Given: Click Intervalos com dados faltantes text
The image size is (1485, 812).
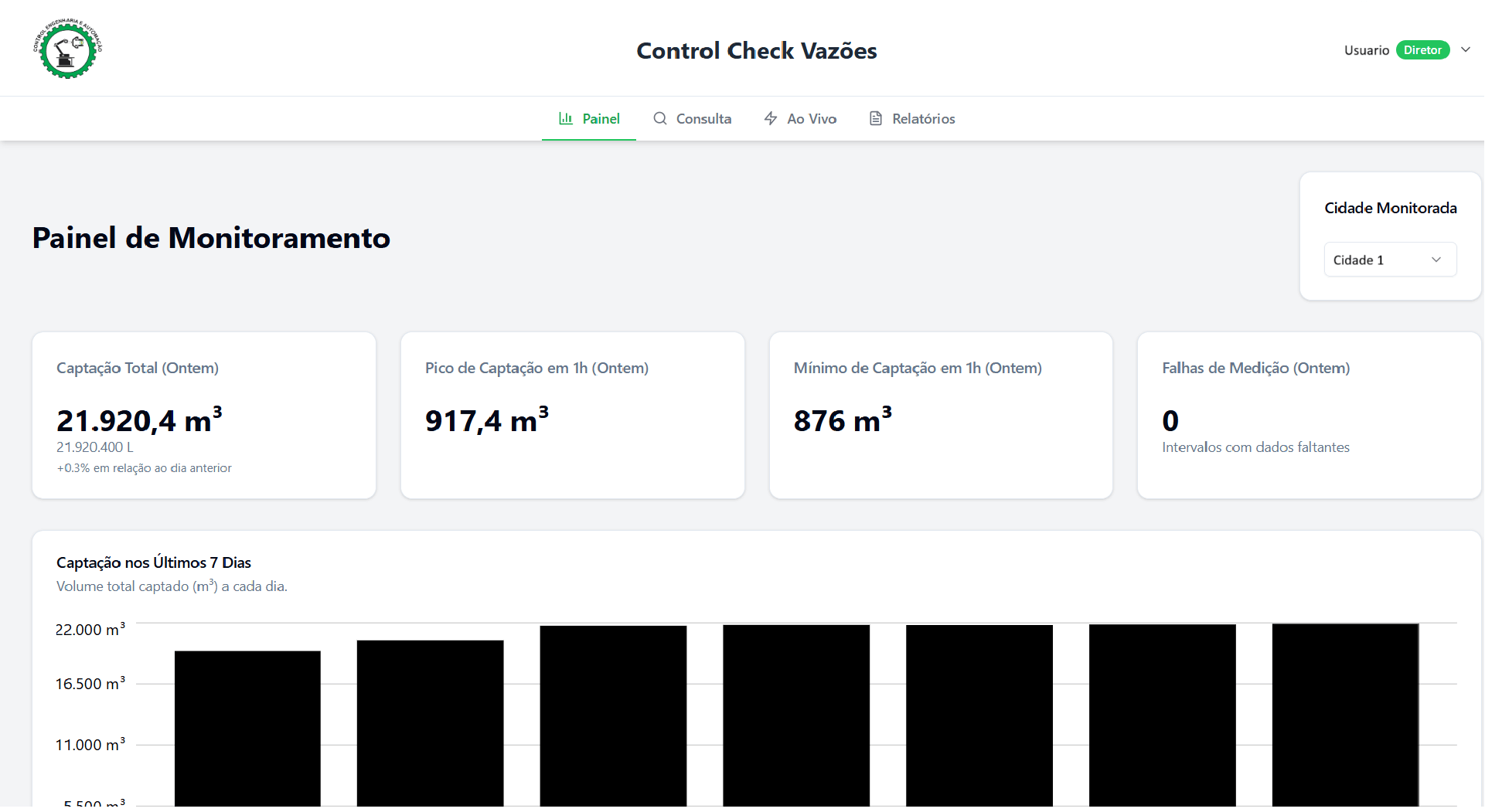Looking at the screenshot, I should pyautogui.click(x=1255, y=447).
